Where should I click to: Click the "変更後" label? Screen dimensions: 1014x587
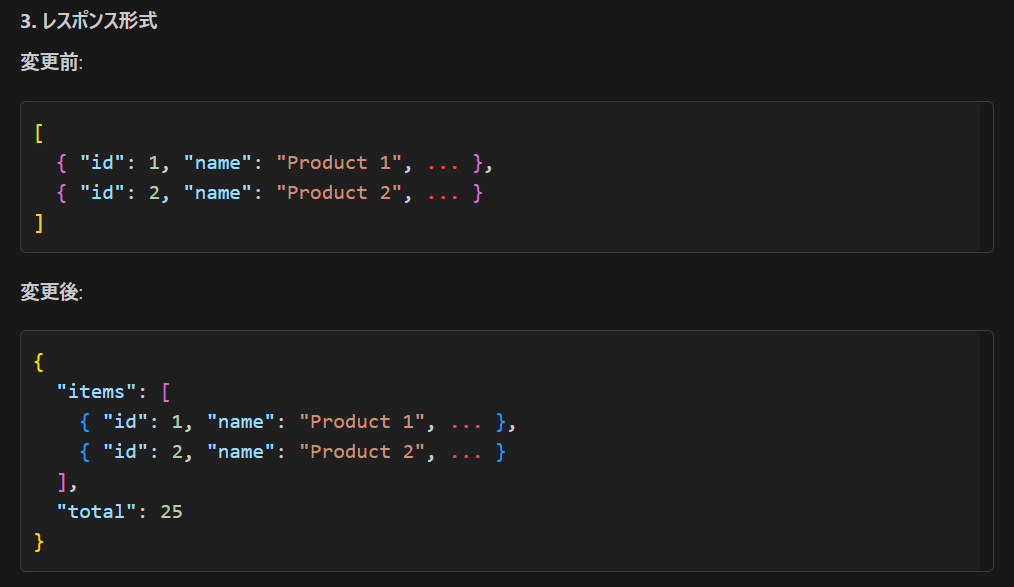[50, 292]
